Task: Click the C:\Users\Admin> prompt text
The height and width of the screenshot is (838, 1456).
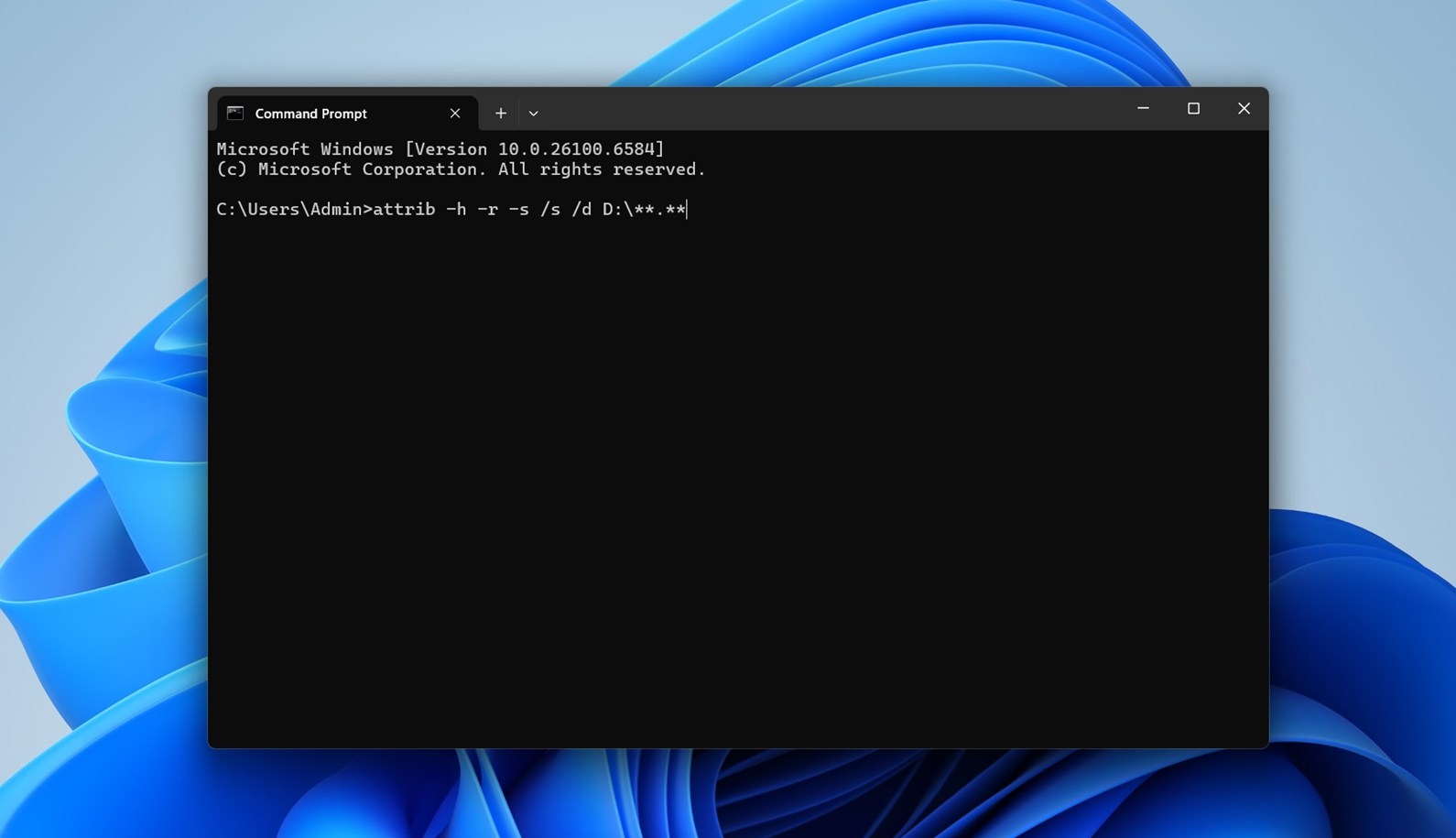Action: [x=293, y=210]
